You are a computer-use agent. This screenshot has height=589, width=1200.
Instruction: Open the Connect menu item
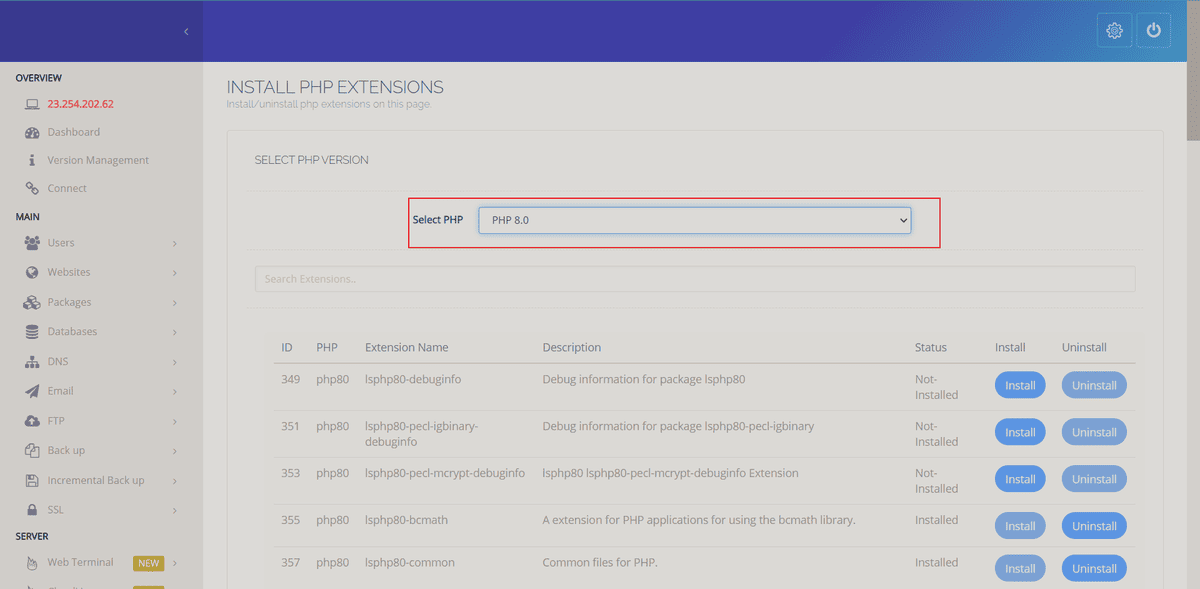coord(67,188)
